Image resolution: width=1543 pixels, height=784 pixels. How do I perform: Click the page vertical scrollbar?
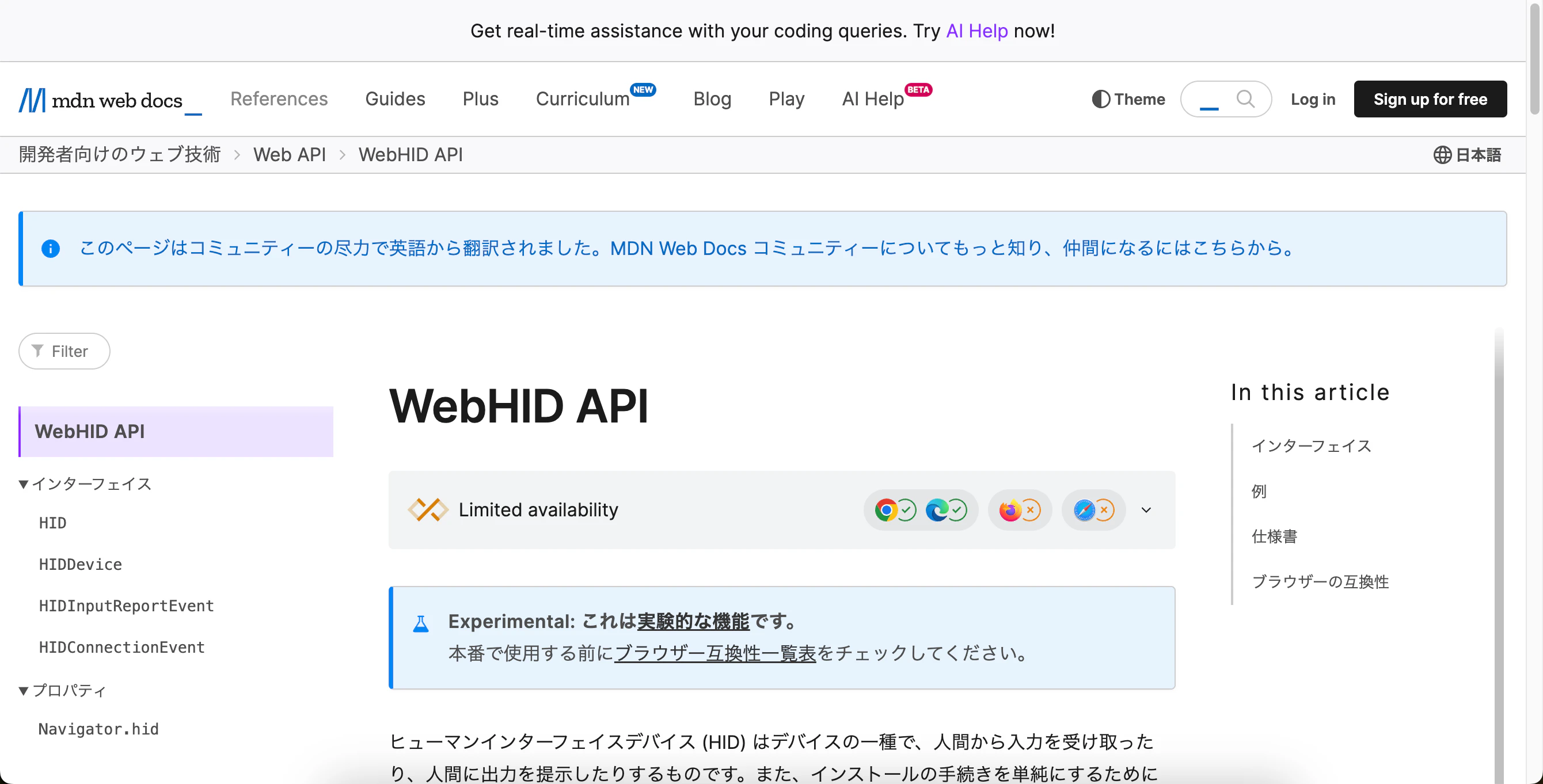1534,58
